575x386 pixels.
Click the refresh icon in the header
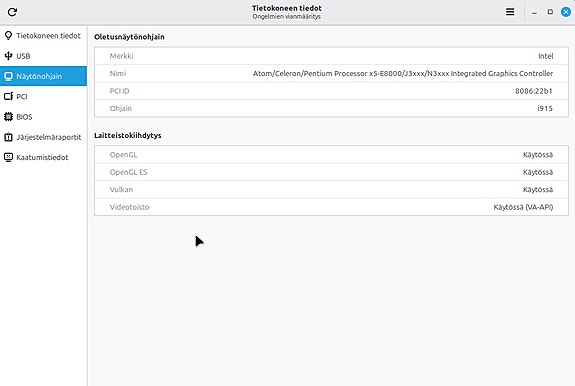click(12, 12)
